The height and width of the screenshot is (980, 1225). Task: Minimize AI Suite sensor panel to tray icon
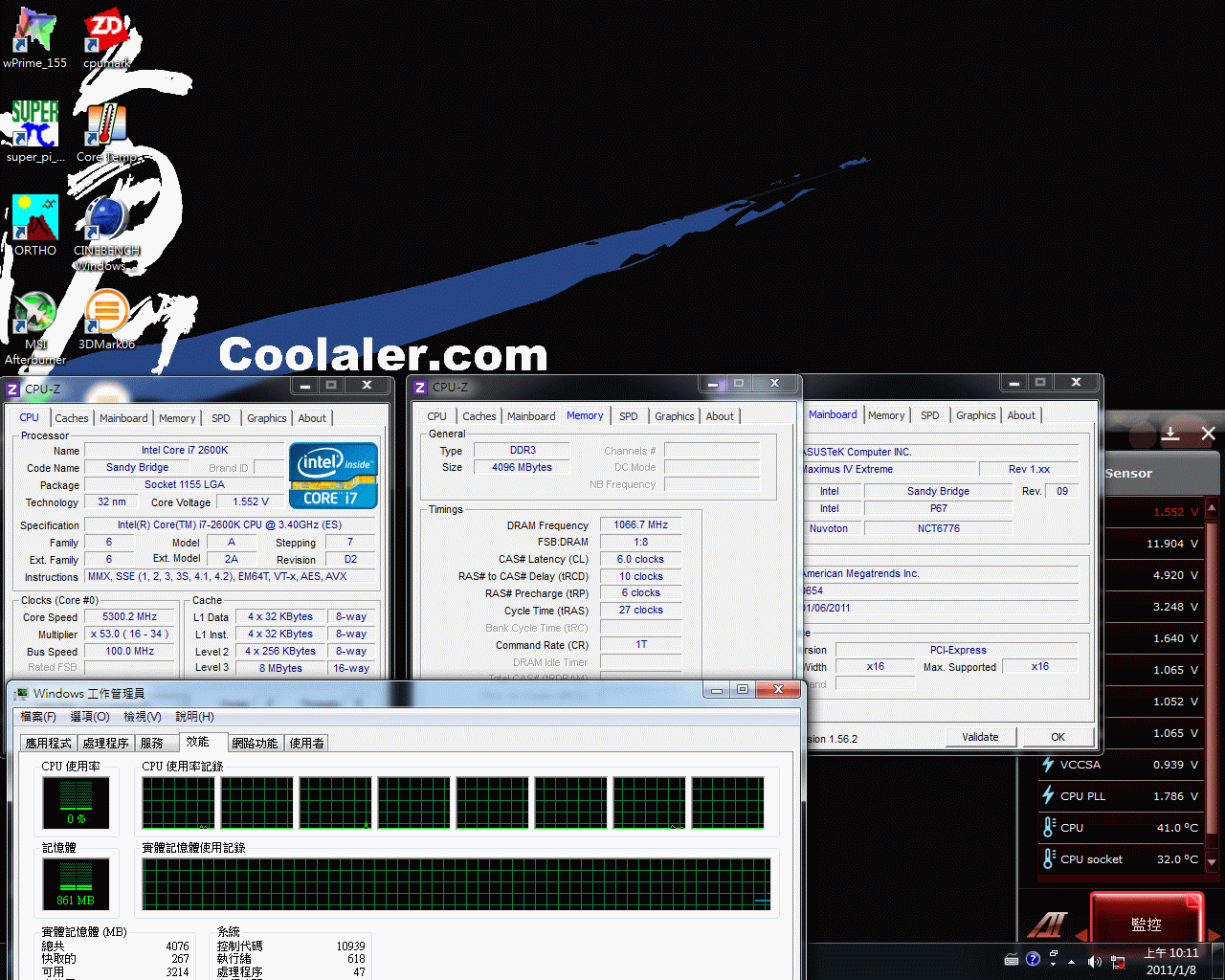(x=1170, y=434)
